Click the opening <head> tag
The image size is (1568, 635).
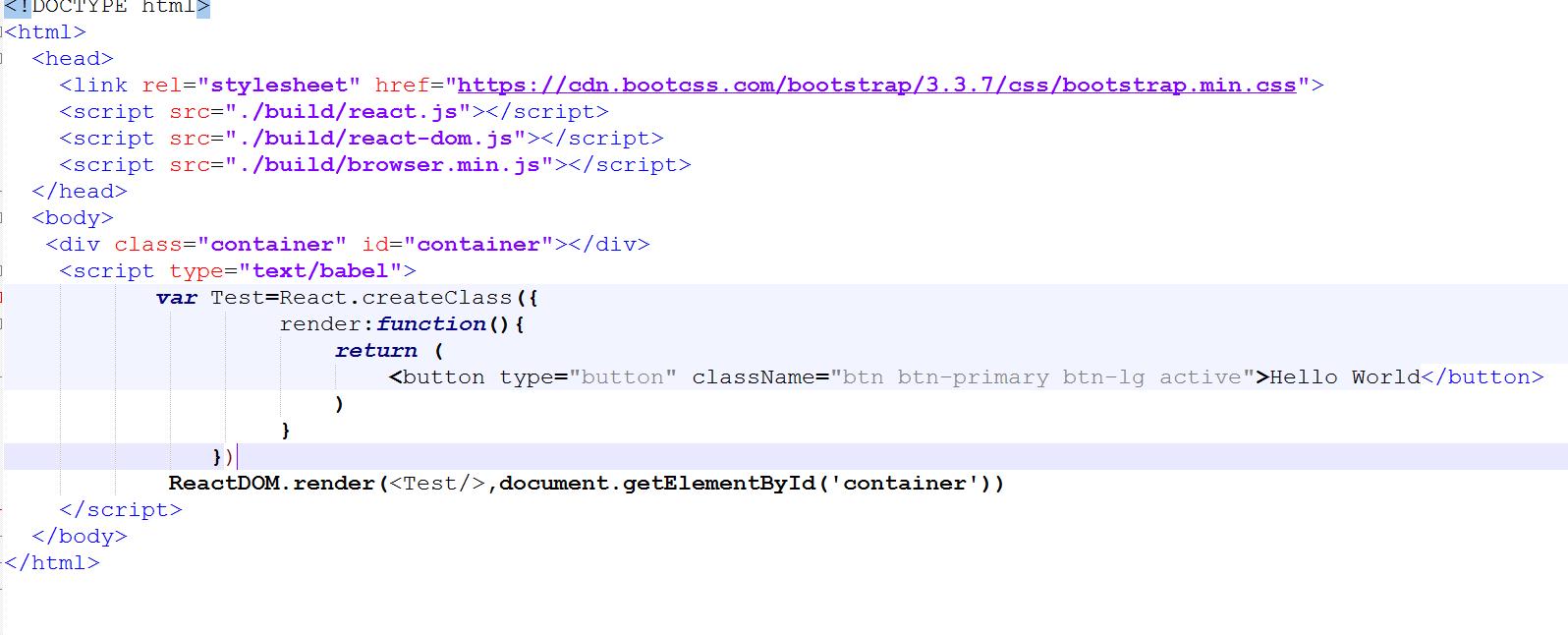tap(73, 59)
